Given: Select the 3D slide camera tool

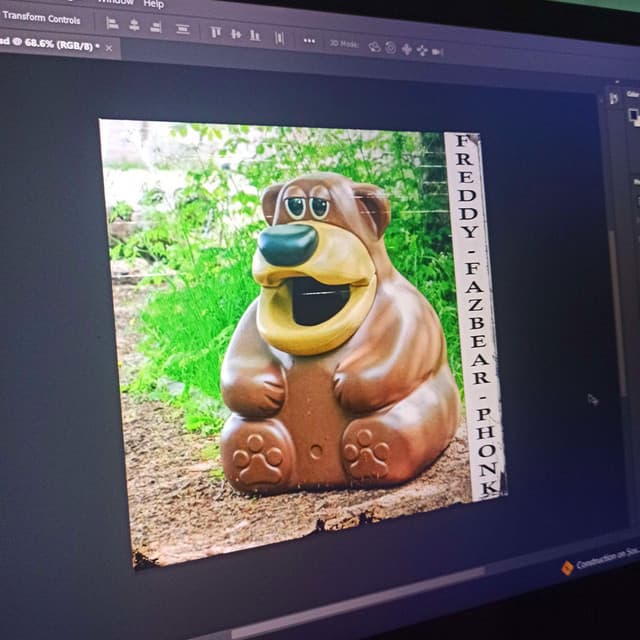Looking at the screenshot, I should (422, 51).
